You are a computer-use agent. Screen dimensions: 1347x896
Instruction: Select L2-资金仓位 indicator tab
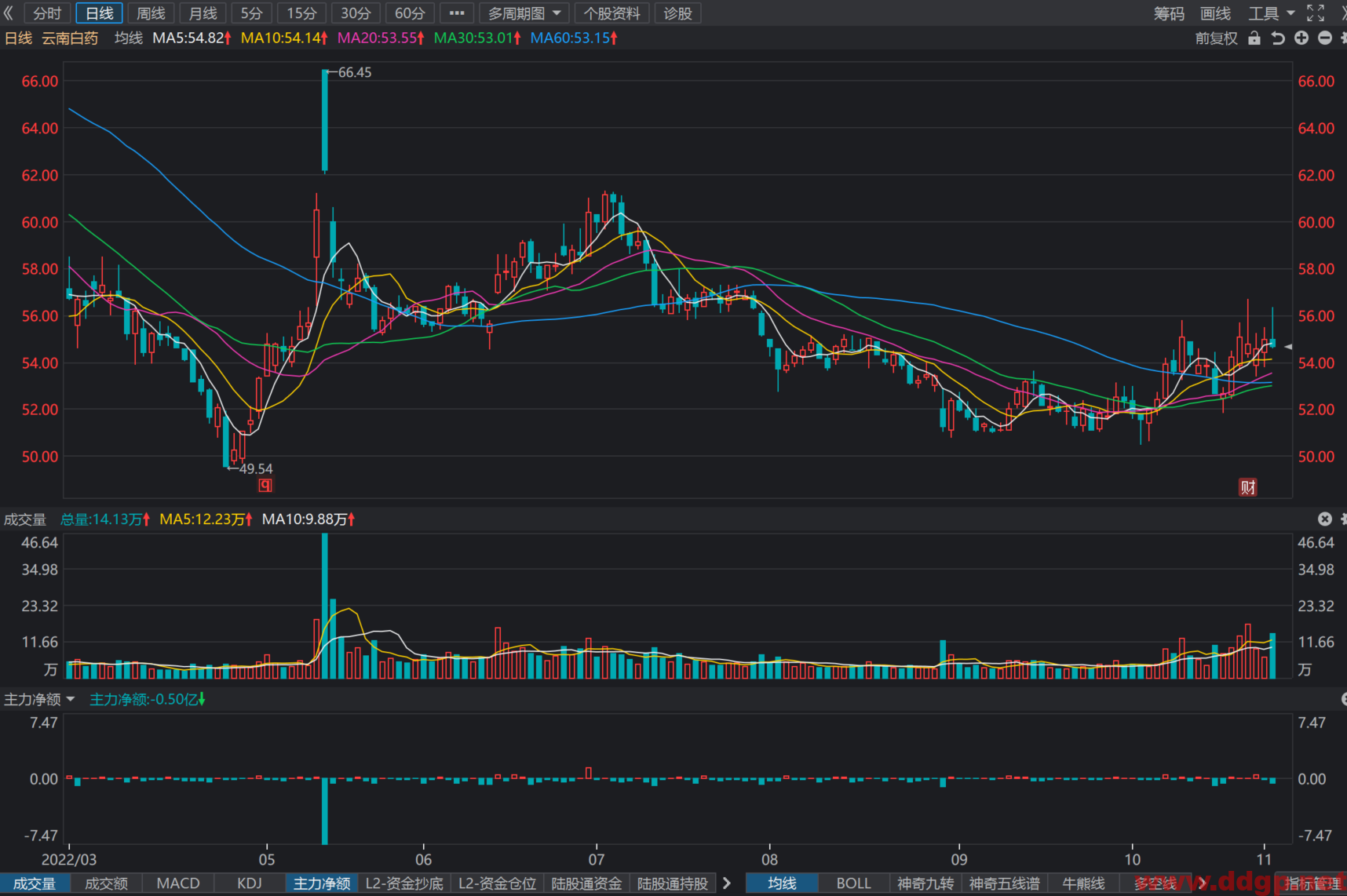pos(497,883)
